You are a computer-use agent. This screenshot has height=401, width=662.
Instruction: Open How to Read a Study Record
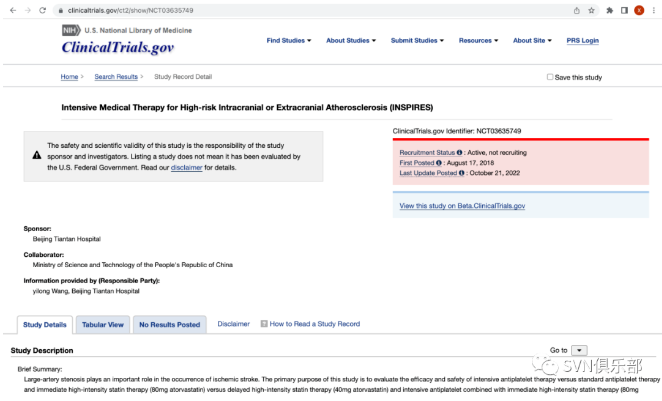(x=315, y=324)
